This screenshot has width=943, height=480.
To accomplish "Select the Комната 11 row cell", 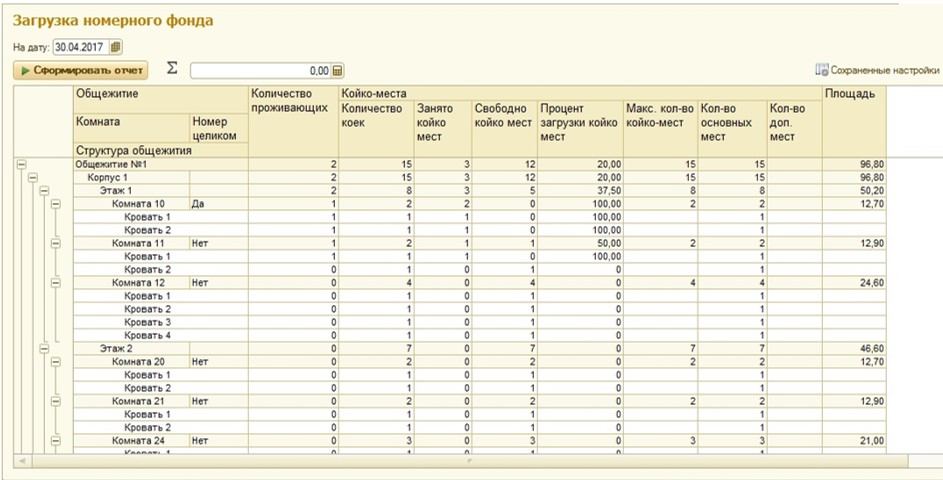I will tap(138, 243).
